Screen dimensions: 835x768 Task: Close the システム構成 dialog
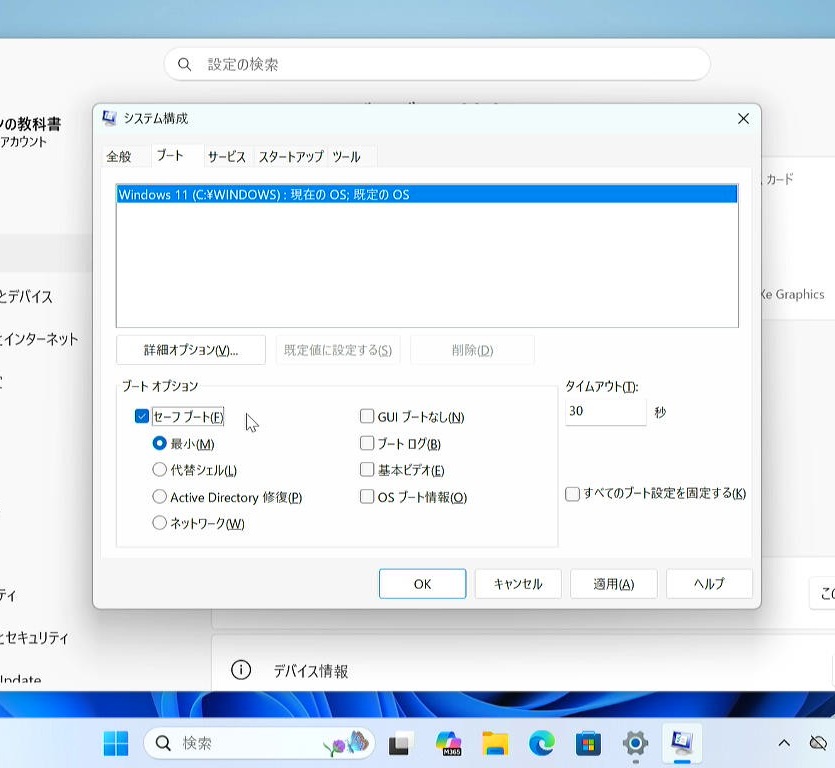(743, 118)
